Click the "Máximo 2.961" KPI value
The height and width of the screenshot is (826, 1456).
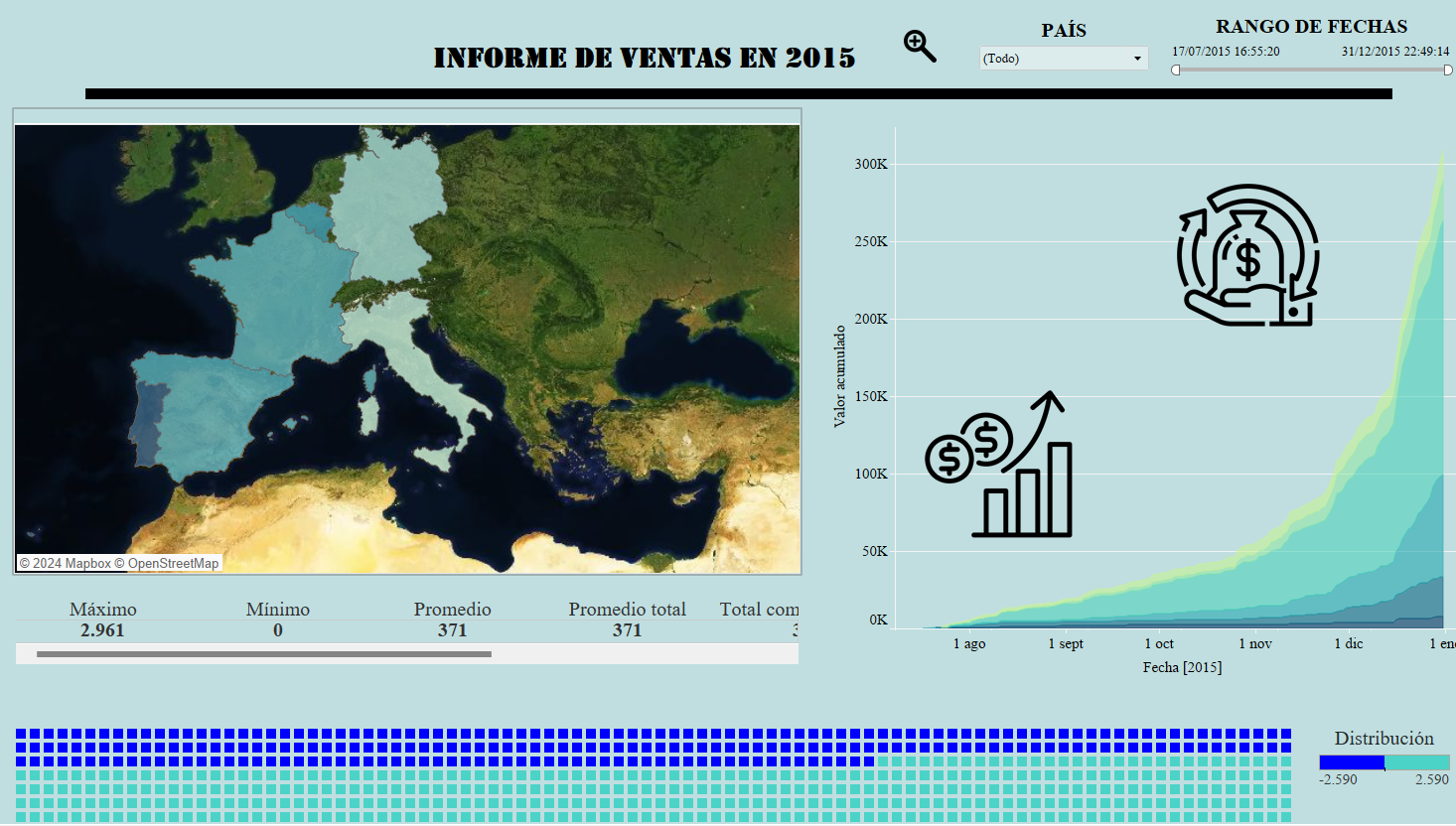(101, 629)
